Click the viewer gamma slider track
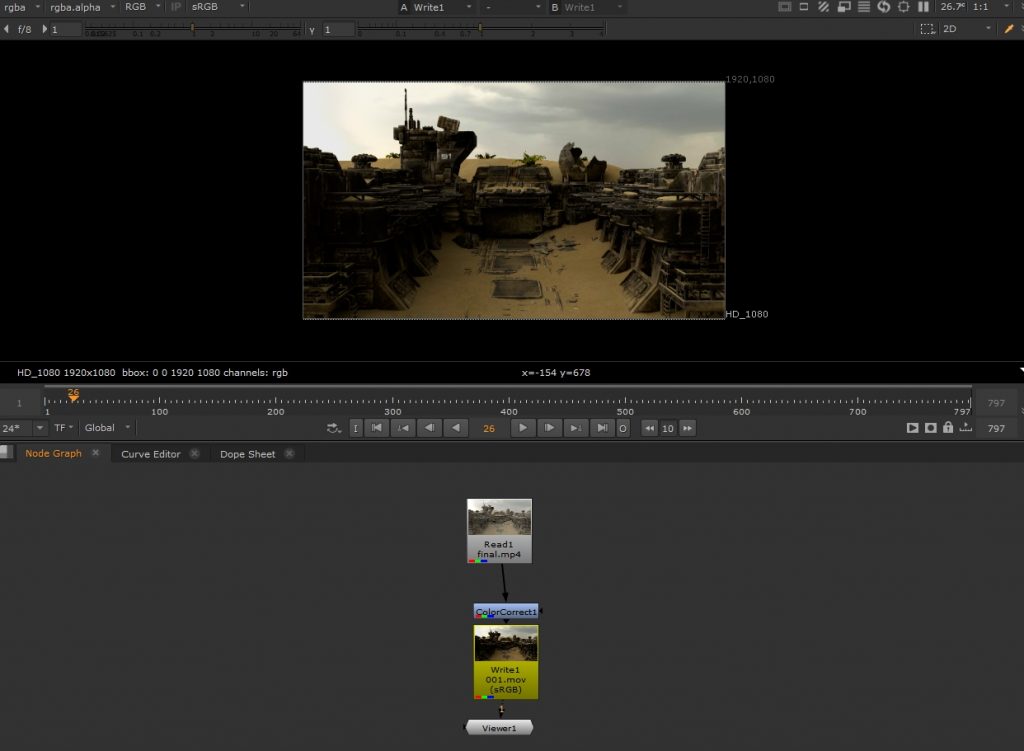The image size is (1024, 751). 481,29
